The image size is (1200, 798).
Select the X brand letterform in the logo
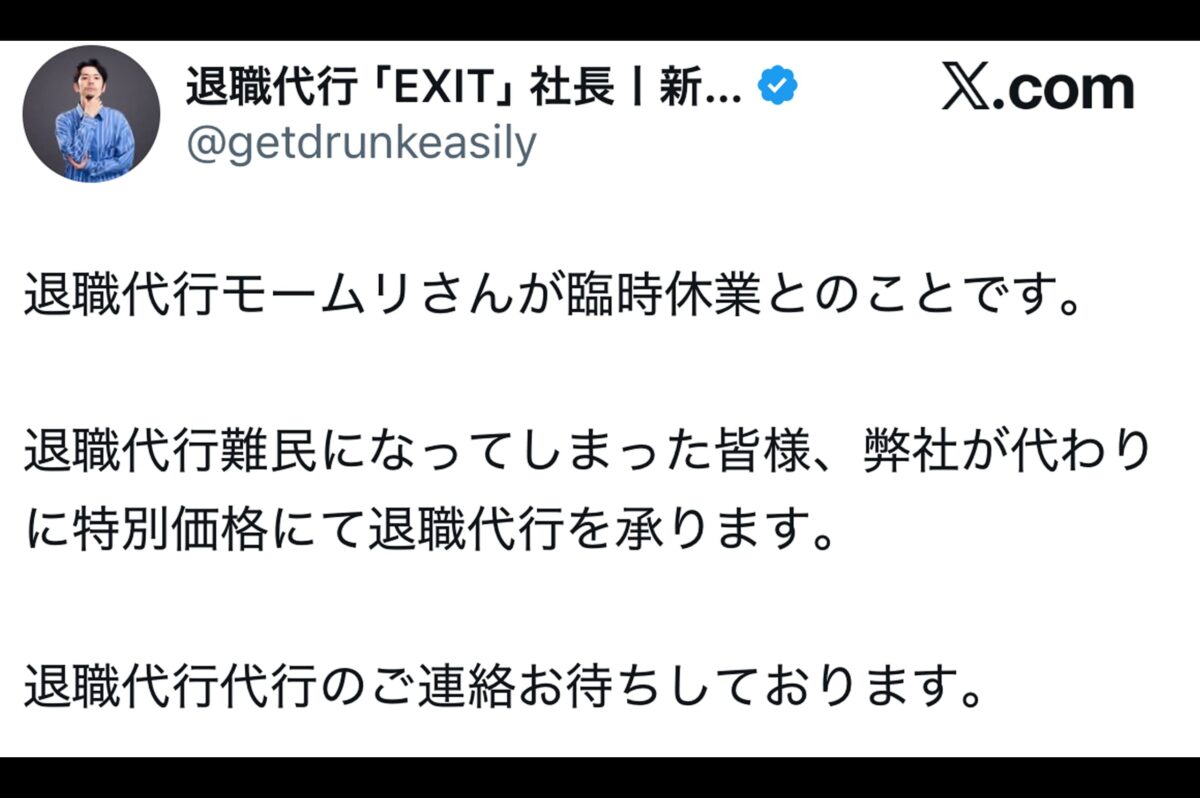(967, 87)
